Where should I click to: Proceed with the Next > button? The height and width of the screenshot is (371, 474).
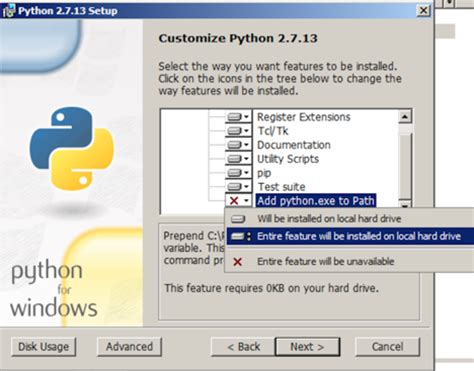point(307,347)
